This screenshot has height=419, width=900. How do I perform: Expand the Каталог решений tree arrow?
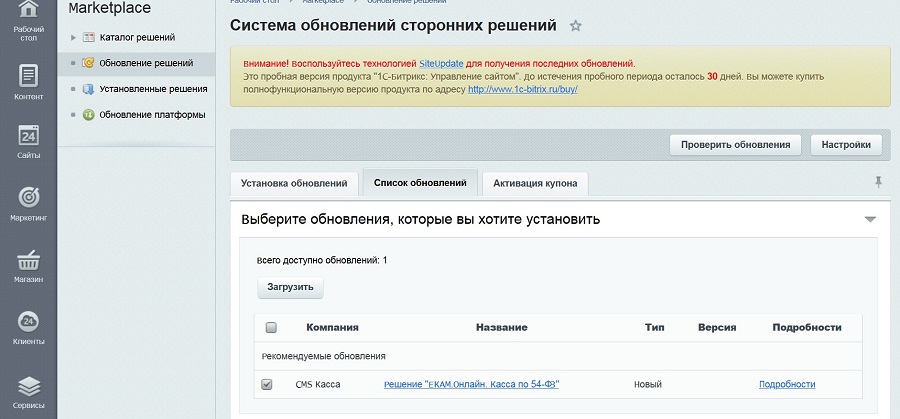tap(73, 37)
